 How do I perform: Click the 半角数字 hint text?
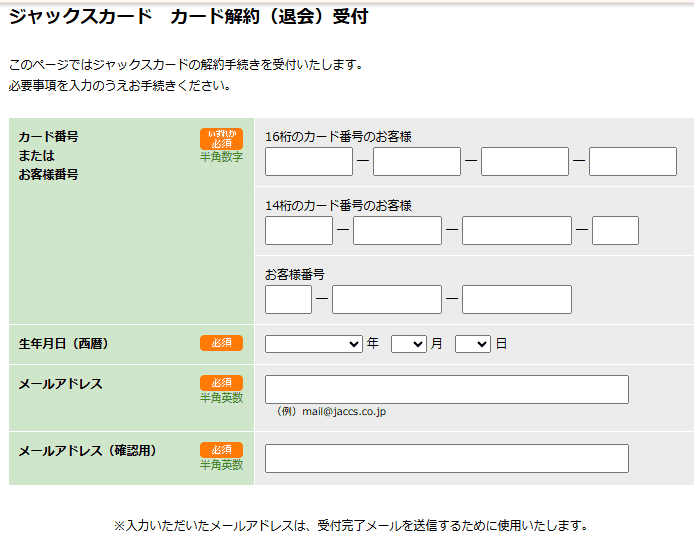click(x=221, y=157)
